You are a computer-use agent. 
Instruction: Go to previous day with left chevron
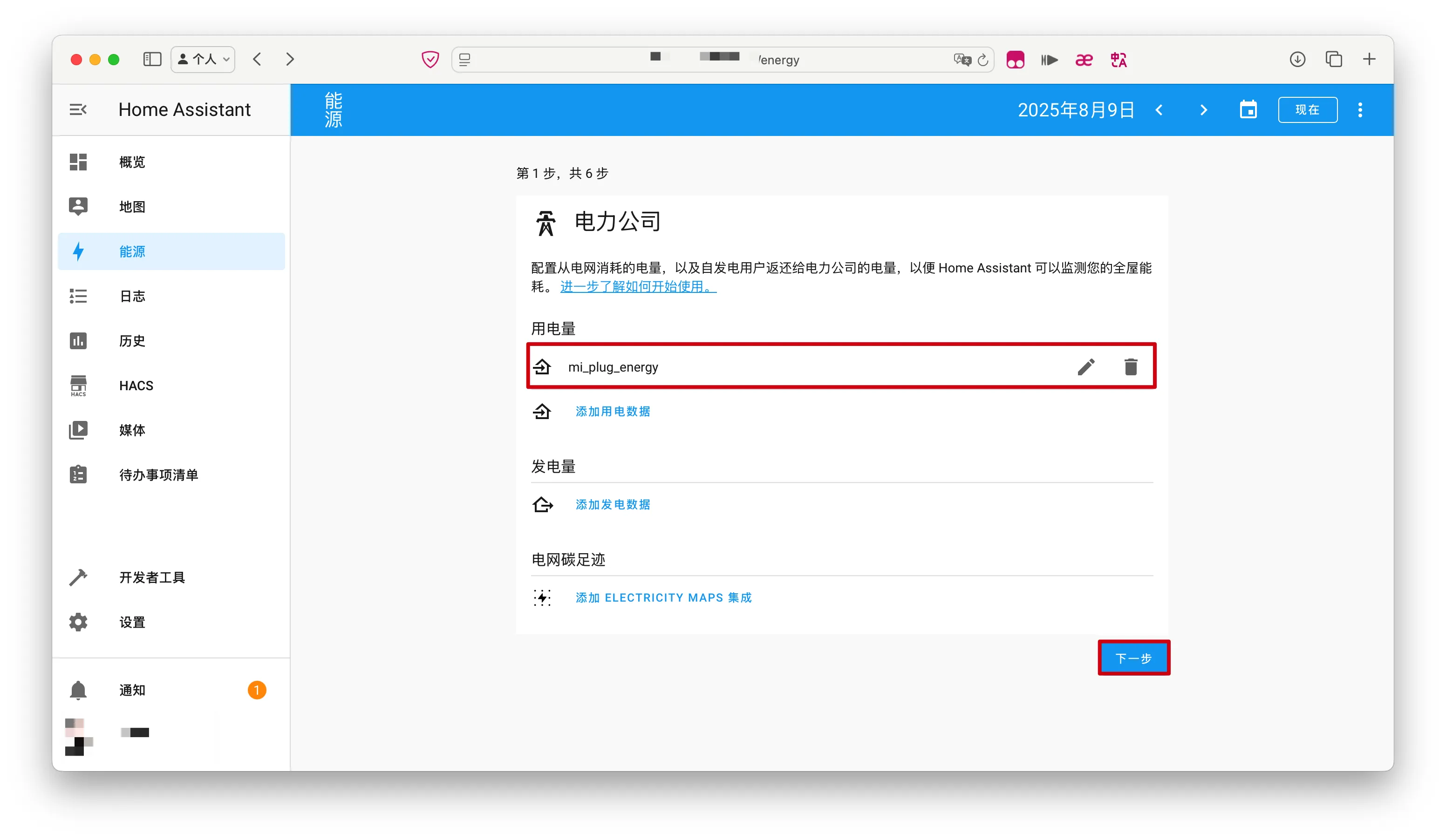coord(1159,109)
